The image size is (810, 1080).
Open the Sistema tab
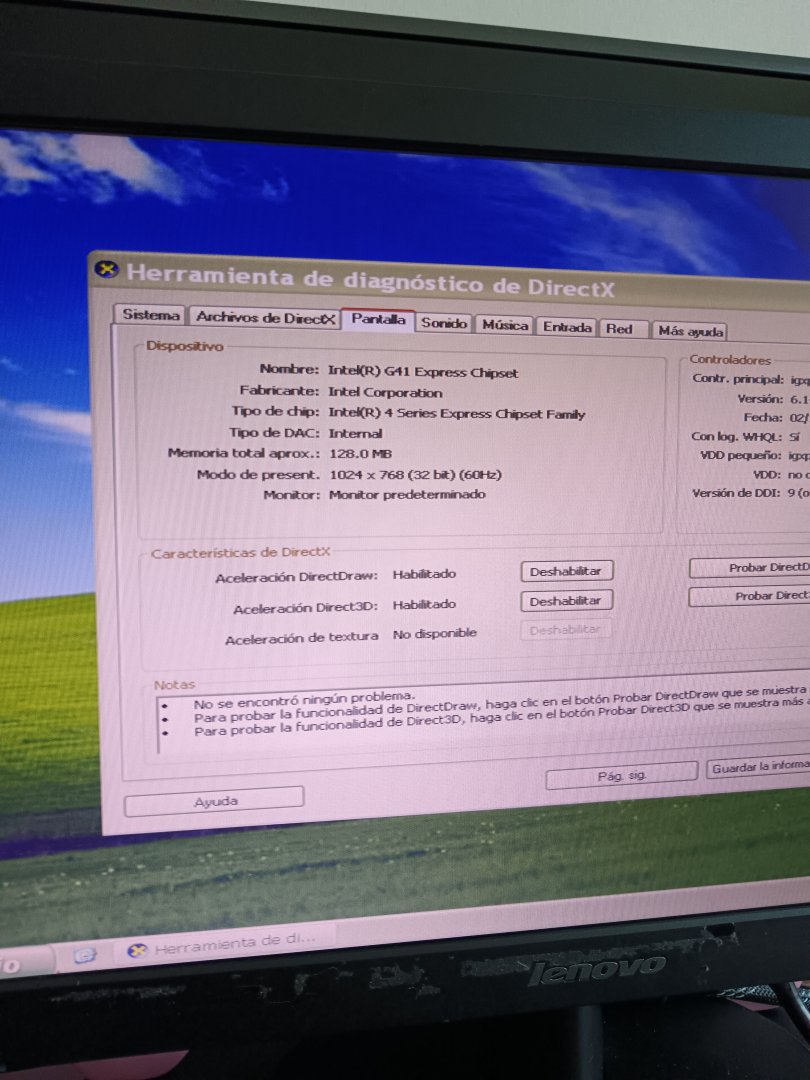click(x=150, y=315)
